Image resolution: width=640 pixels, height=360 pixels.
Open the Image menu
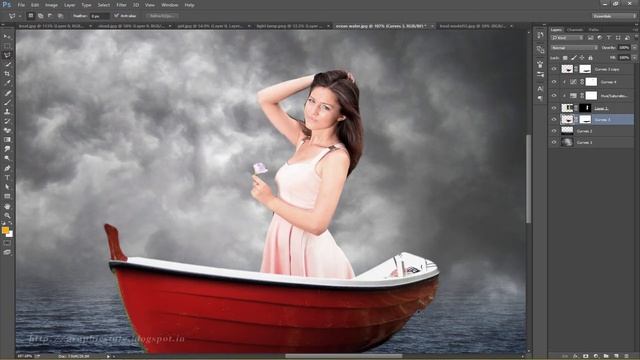coord(51,5)
